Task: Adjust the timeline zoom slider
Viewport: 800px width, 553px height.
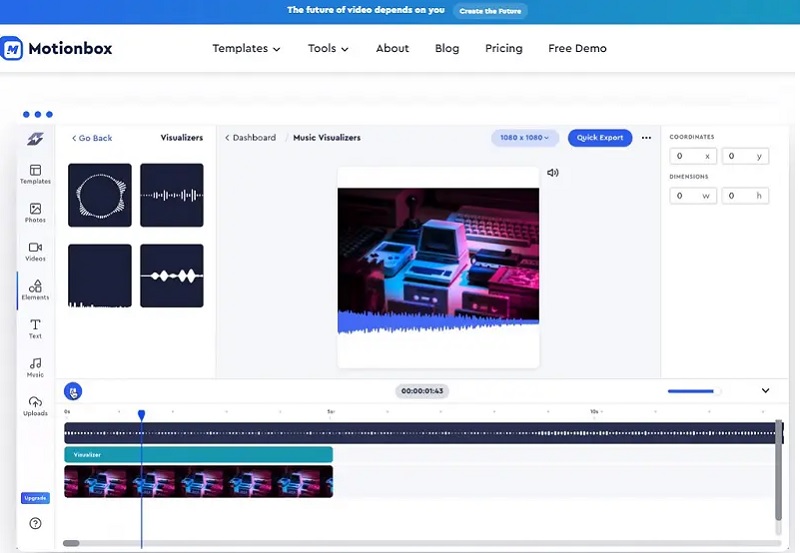Action: coord(693,391)
